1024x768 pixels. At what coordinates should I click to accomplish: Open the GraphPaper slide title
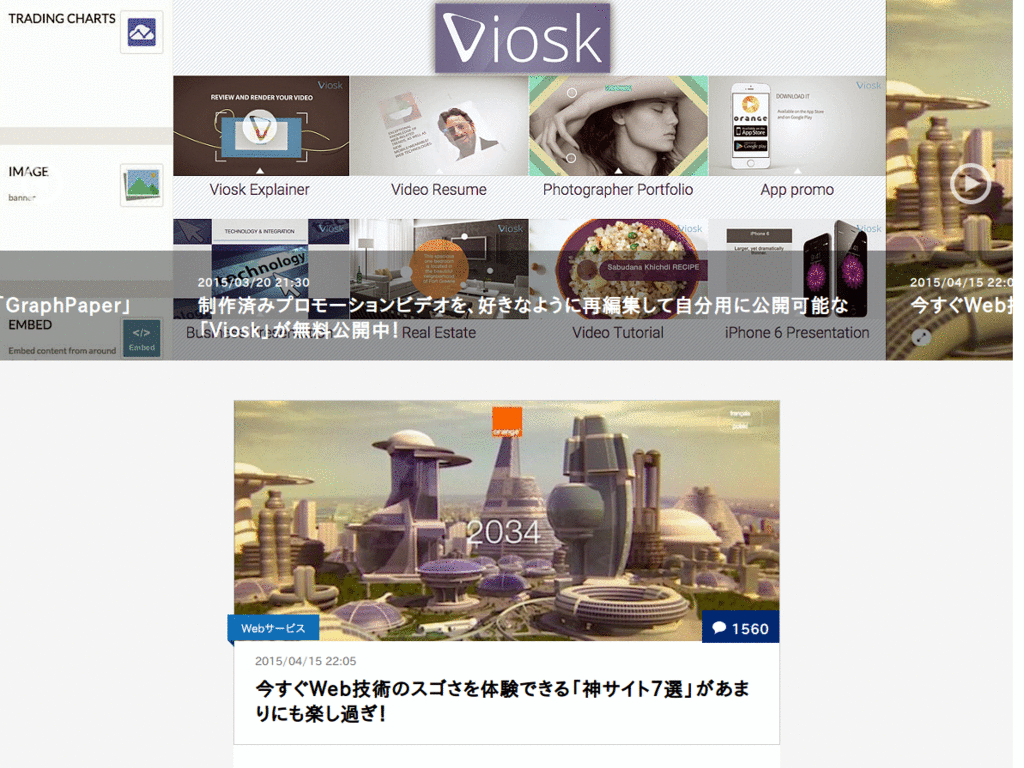[x=65, y=305]
